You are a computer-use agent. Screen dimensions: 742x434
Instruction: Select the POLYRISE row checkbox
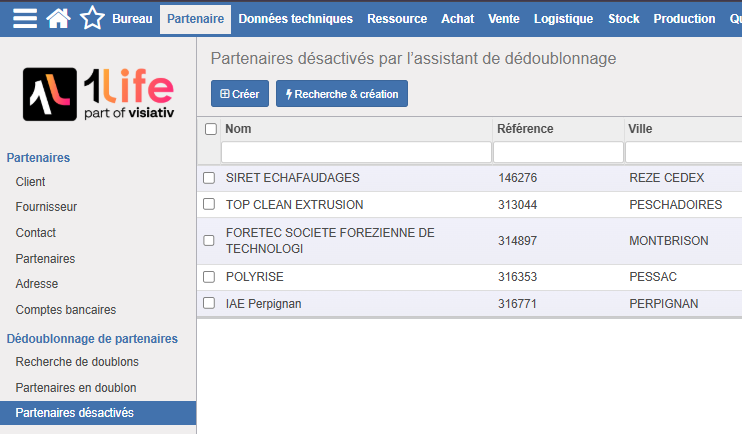(209, 277)
